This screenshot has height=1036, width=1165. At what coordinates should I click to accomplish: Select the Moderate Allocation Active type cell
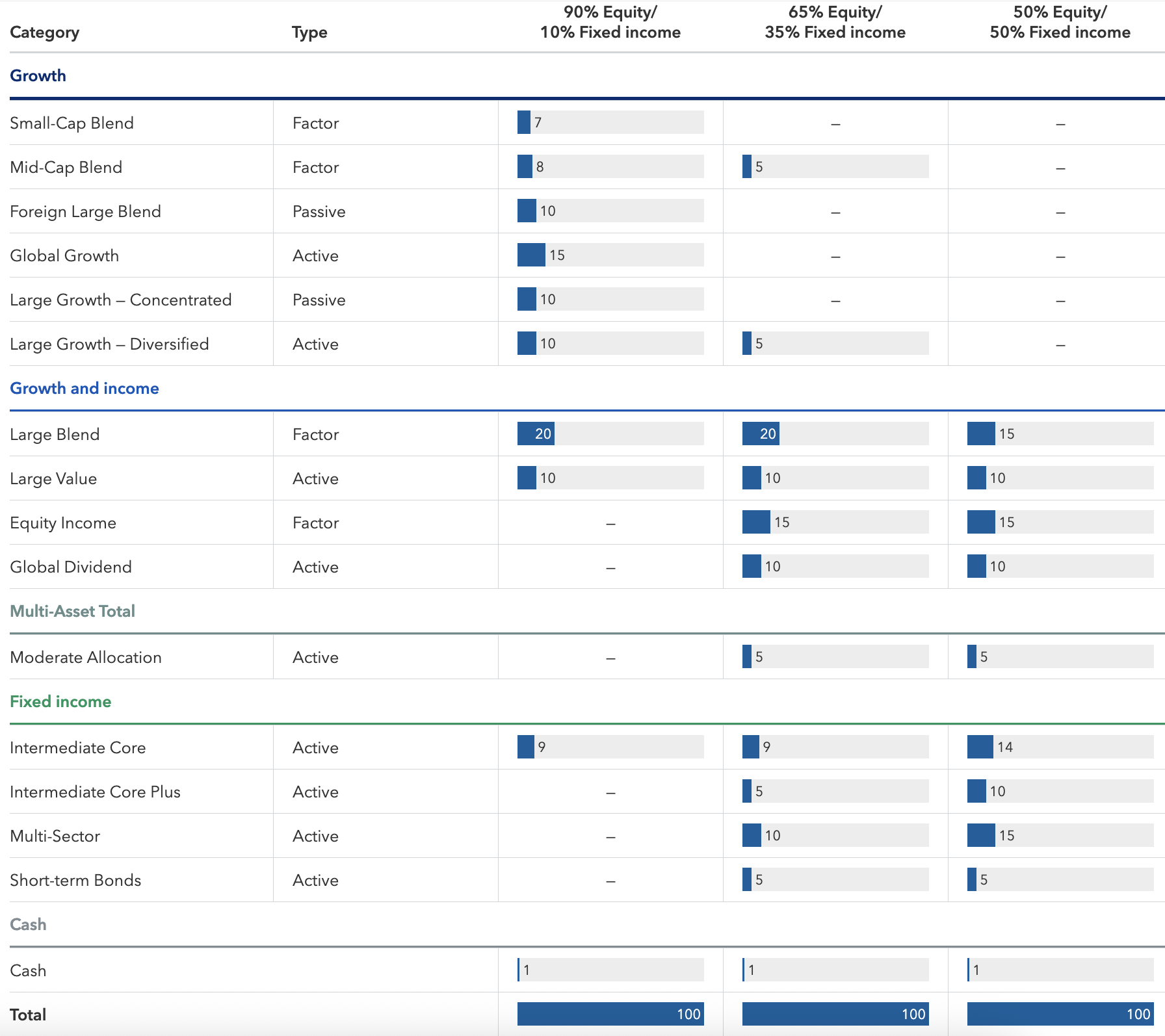315,657
